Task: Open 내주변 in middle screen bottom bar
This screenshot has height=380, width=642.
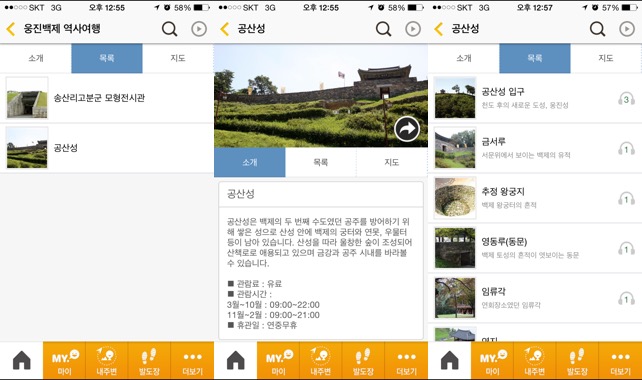Action: [321, 360]
